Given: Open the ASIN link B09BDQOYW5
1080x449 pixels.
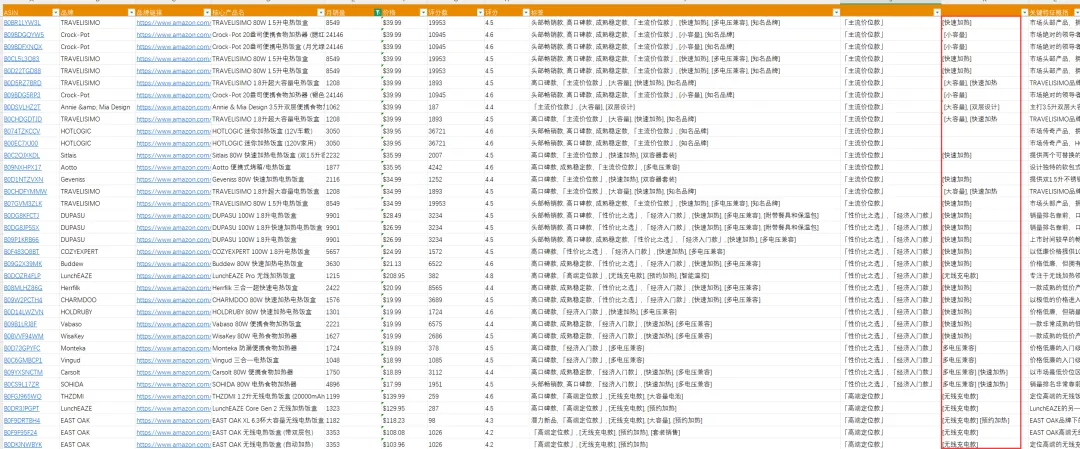Looking at the screenshot, I should click(23, 34).
